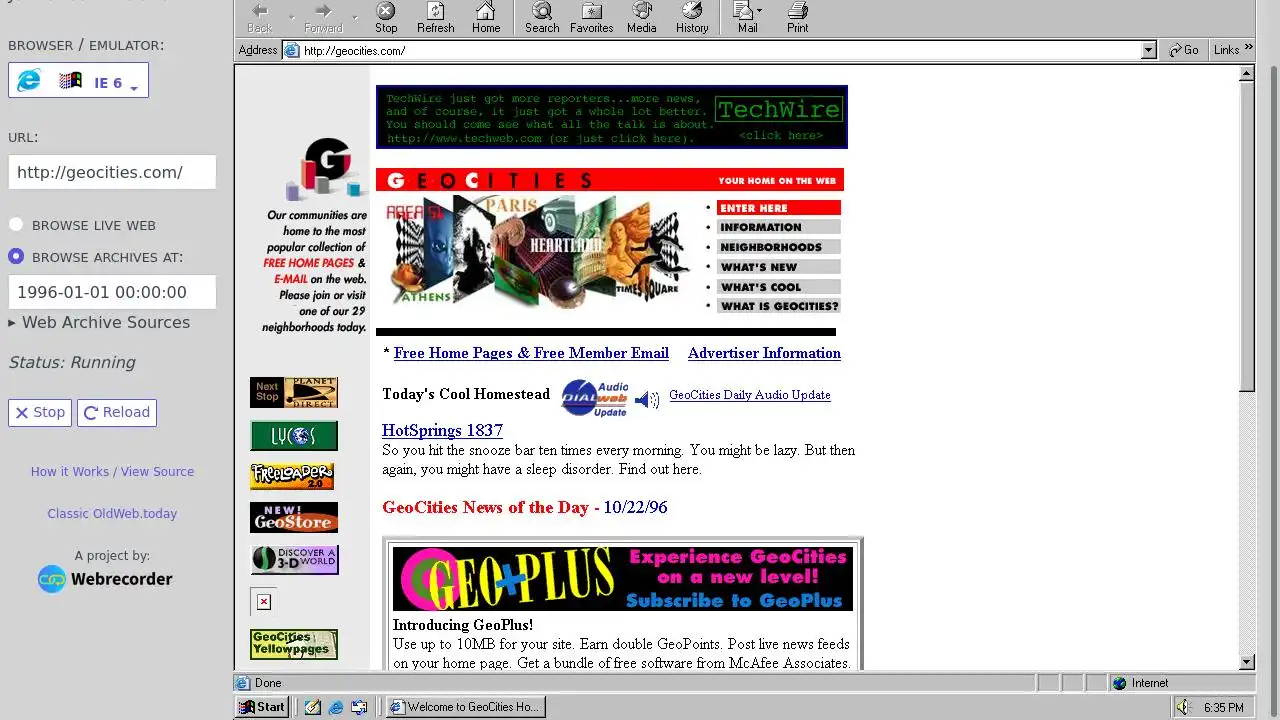Open Free Home Pages & Free Member Email link

[x=531, y=353]
